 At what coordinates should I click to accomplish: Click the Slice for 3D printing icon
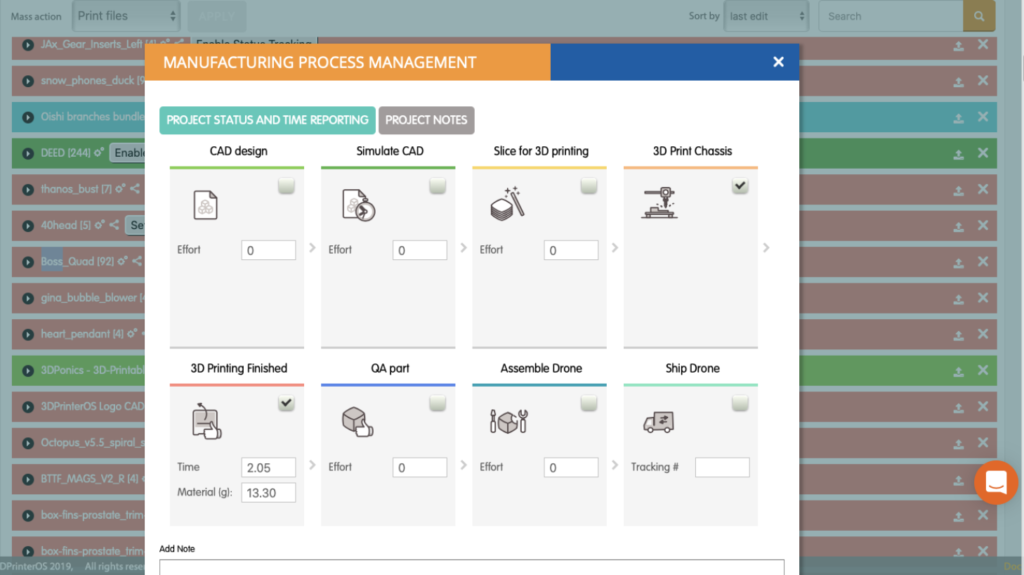coord(507,203)
